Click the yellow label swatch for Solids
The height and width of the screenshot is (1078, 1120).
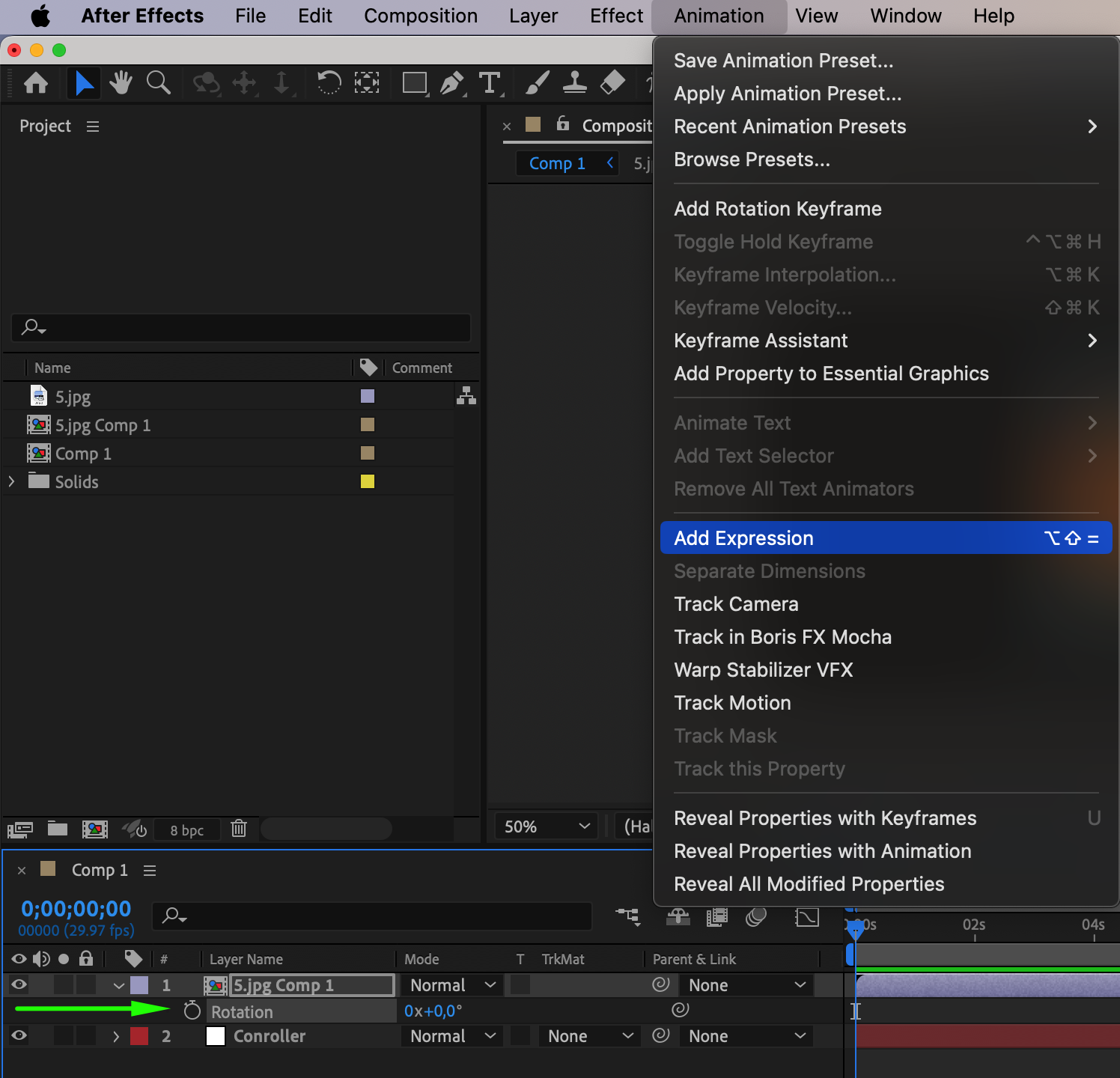[x=367, y=481]
